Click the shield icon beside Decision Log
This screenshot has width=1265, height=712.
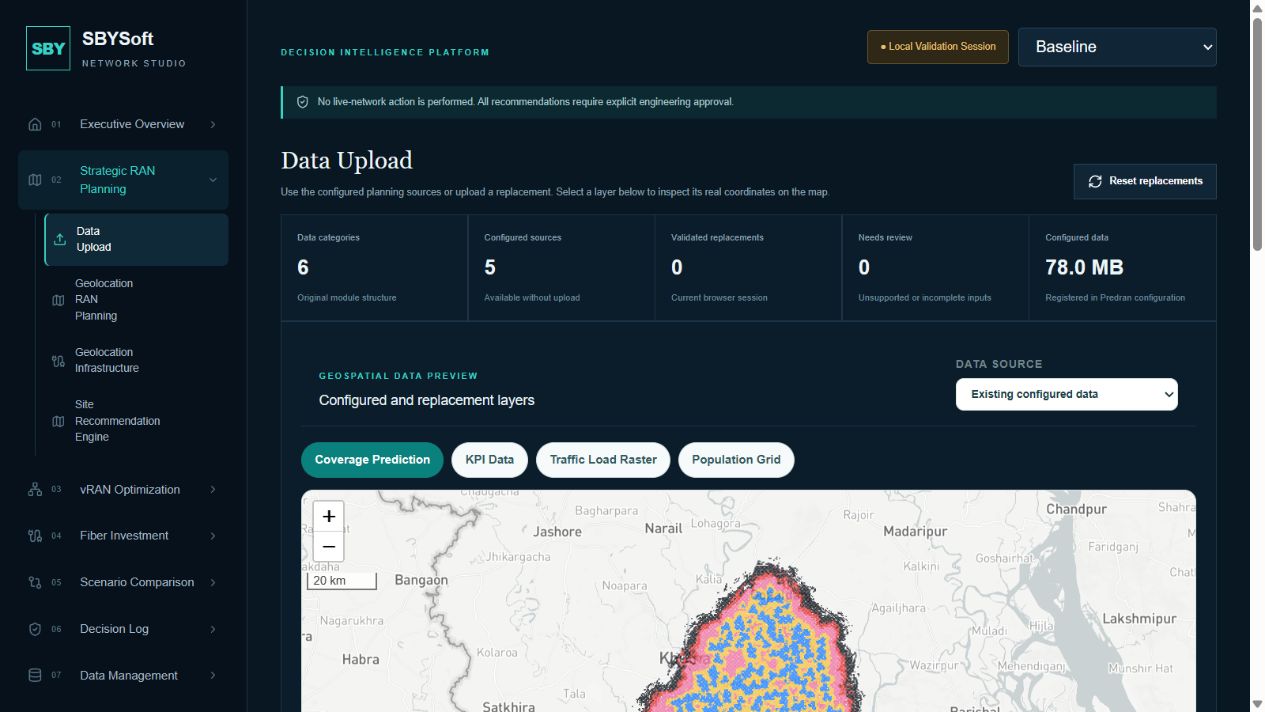pos(35,629)
